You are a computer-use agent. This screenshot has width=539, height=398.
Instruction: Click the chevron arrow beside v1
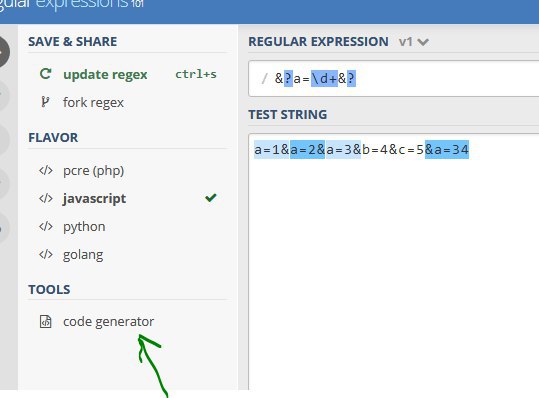[423, 42]
